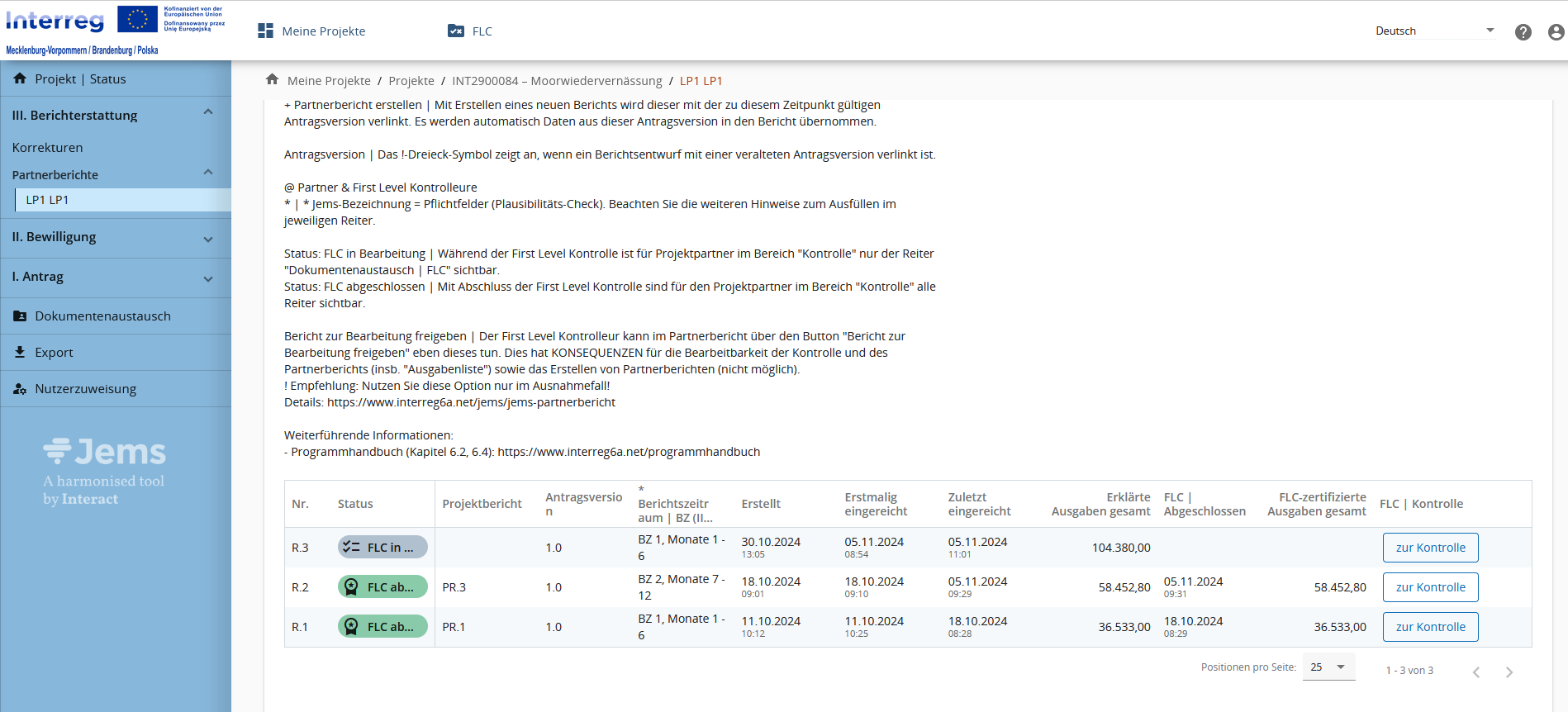Screen dimensions: 1568x712
Task: Click the FLC folder icon in header
Action: click(x=456, y=31)
